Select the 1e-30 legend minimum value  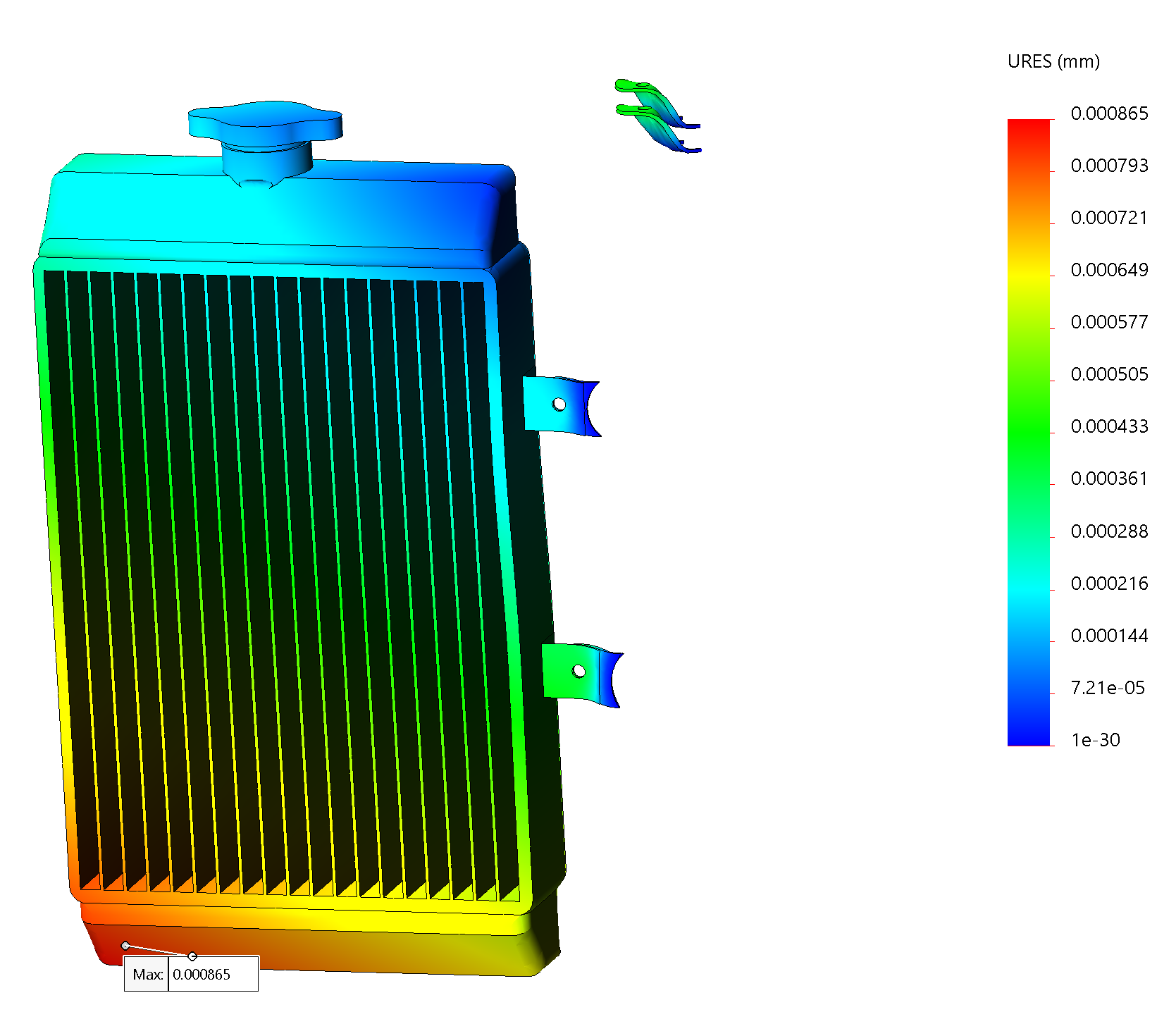coord(1096,740)
